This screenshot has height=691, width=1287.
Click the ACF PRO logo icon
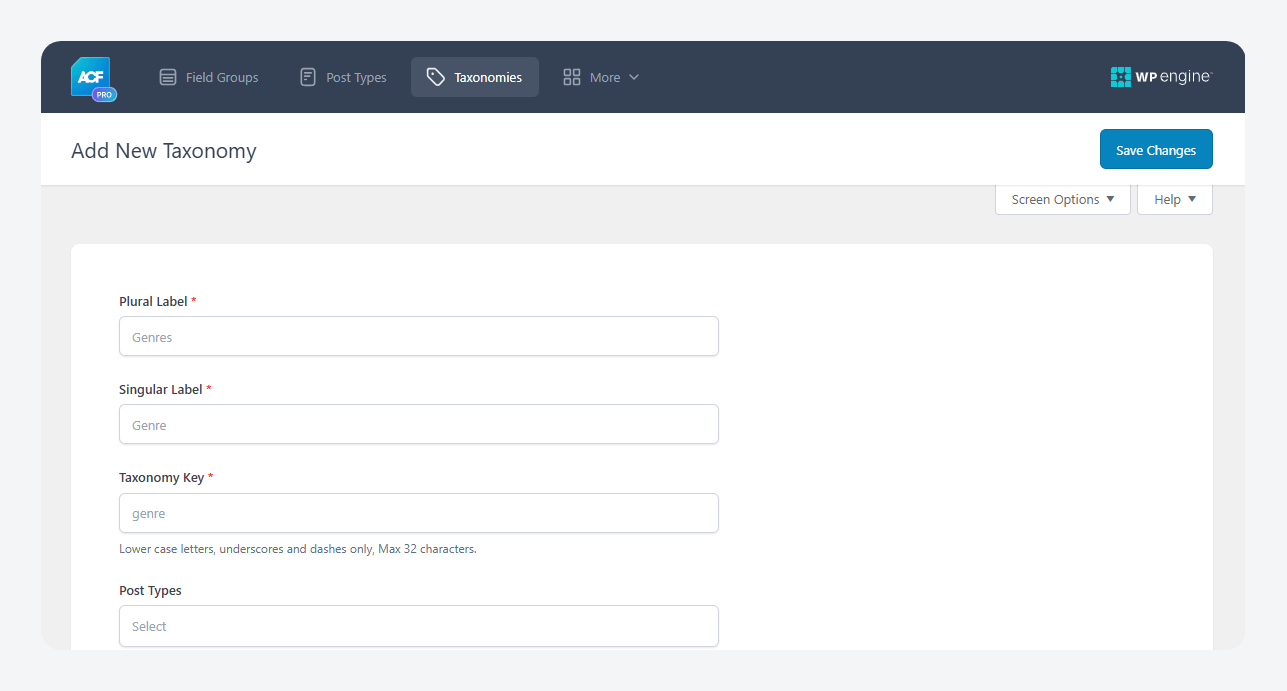(x=94, y=79)
